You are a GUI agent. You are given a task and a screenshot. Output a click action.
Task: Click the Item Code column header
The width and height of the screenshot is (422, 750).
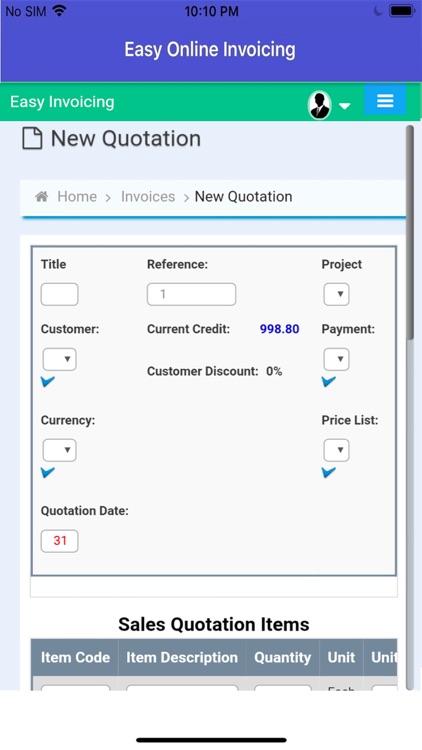pyautogui.click(x=75, y=657)
